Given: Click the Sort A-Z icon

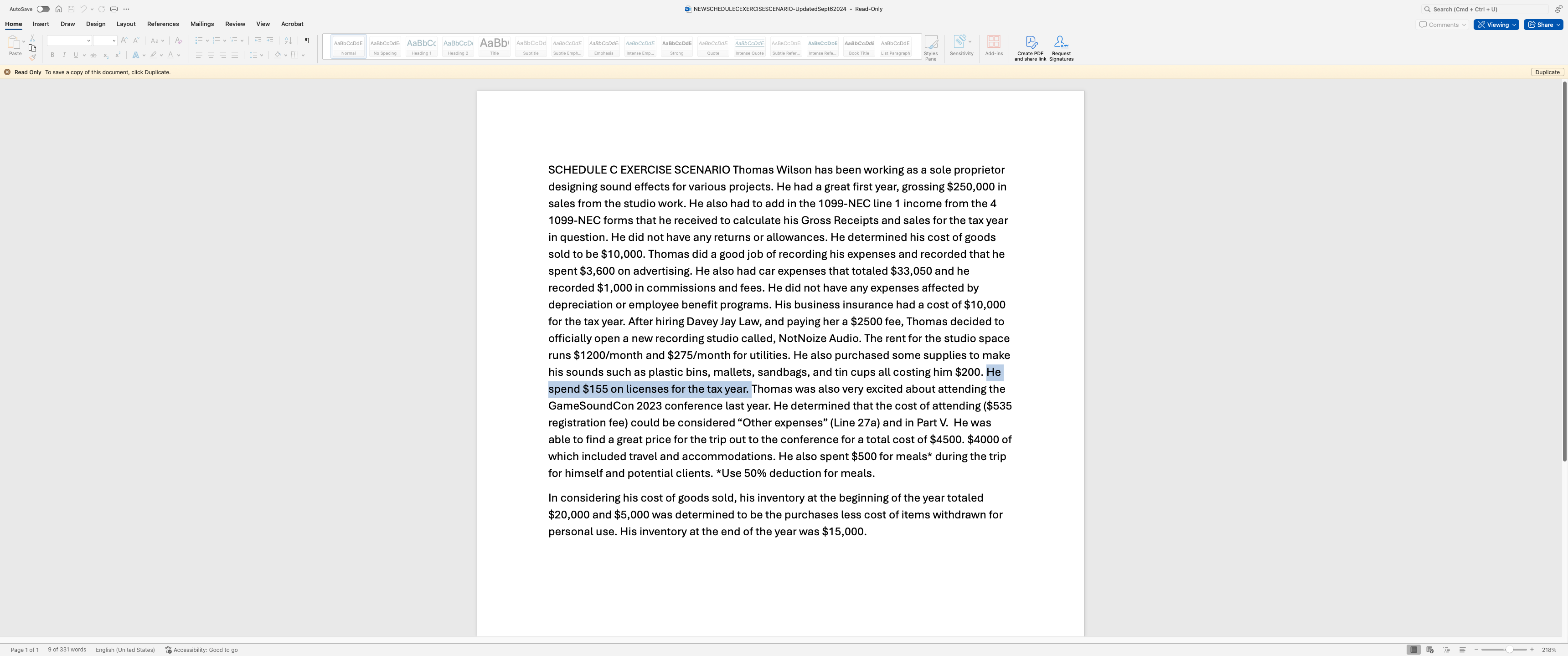Looking at the screenshot, I should pyautogui.click(x=288, y=41).
